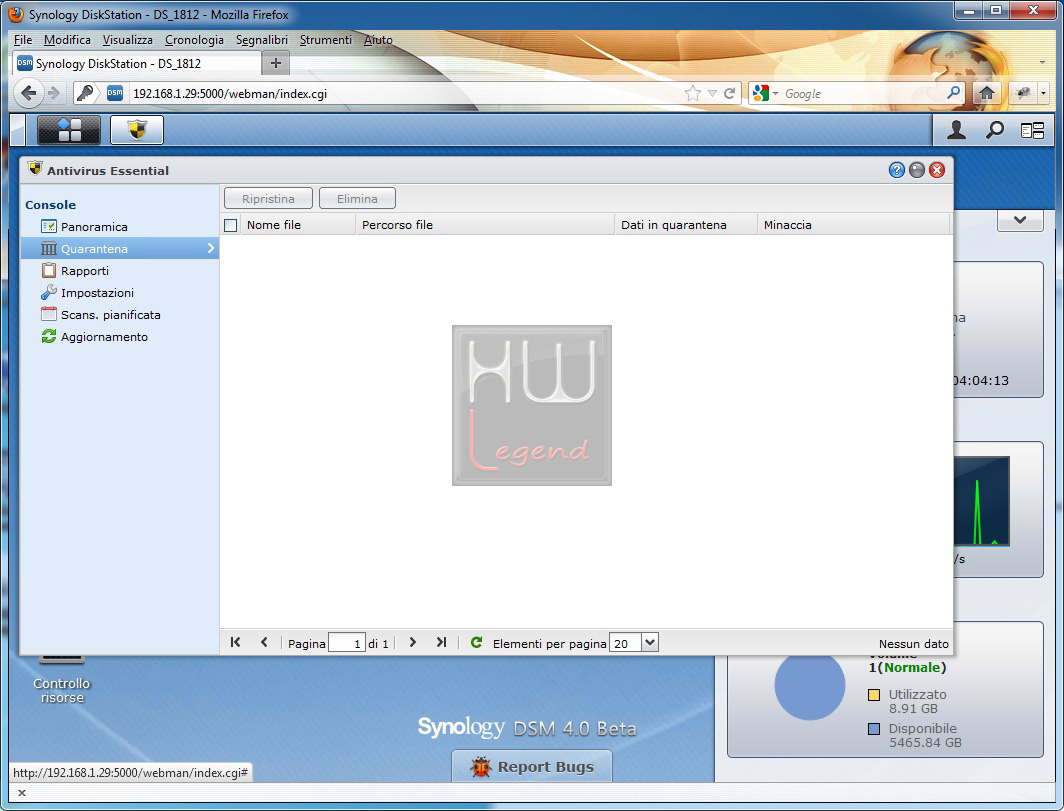
Task: Toggle the DSM widgets panel icon
Action: [x=1032, y=130]
